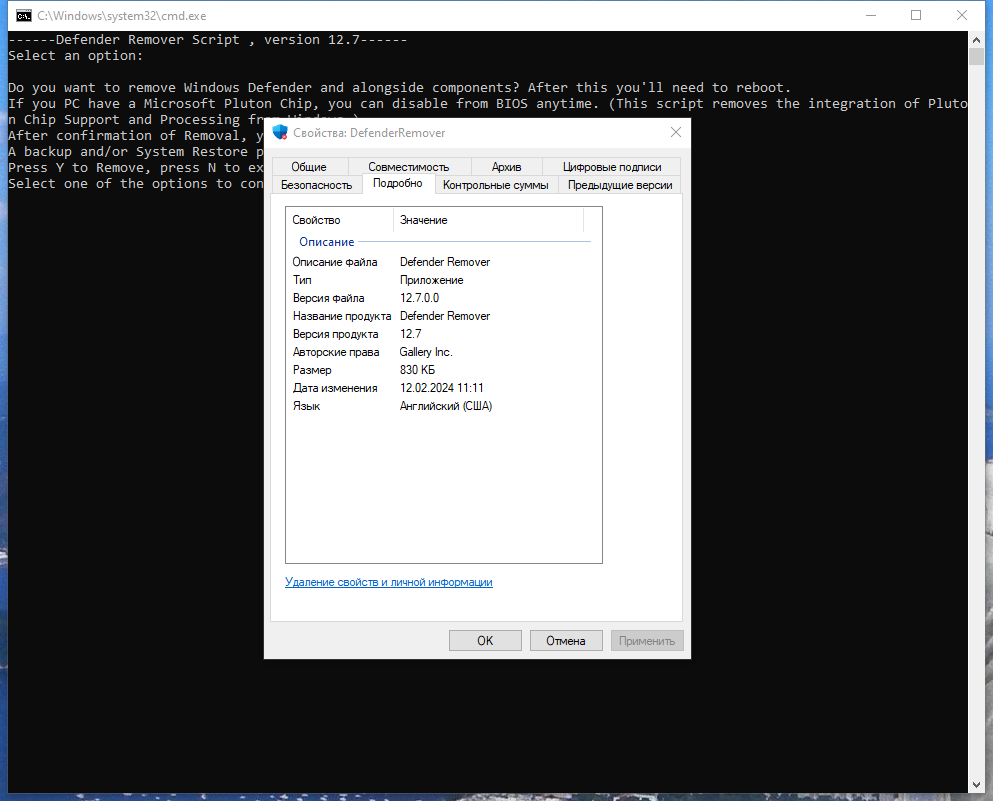Switch to the Общие tab

[x=309, y=167]
